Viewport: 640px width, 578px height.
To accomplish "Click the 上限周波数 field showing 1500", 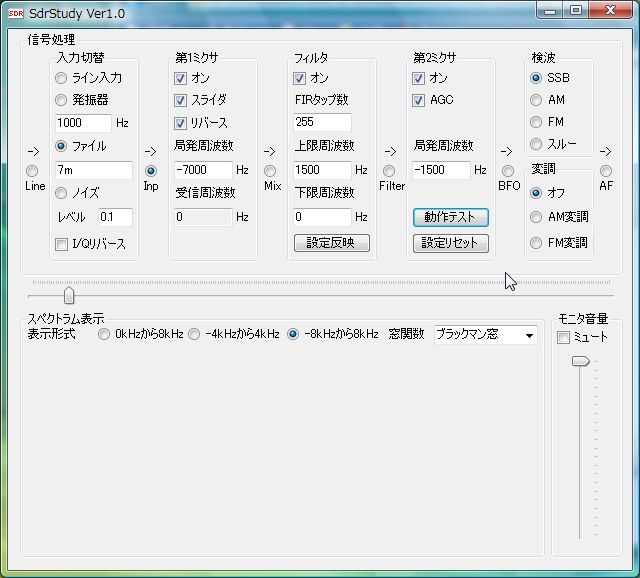I will point(322,170).
